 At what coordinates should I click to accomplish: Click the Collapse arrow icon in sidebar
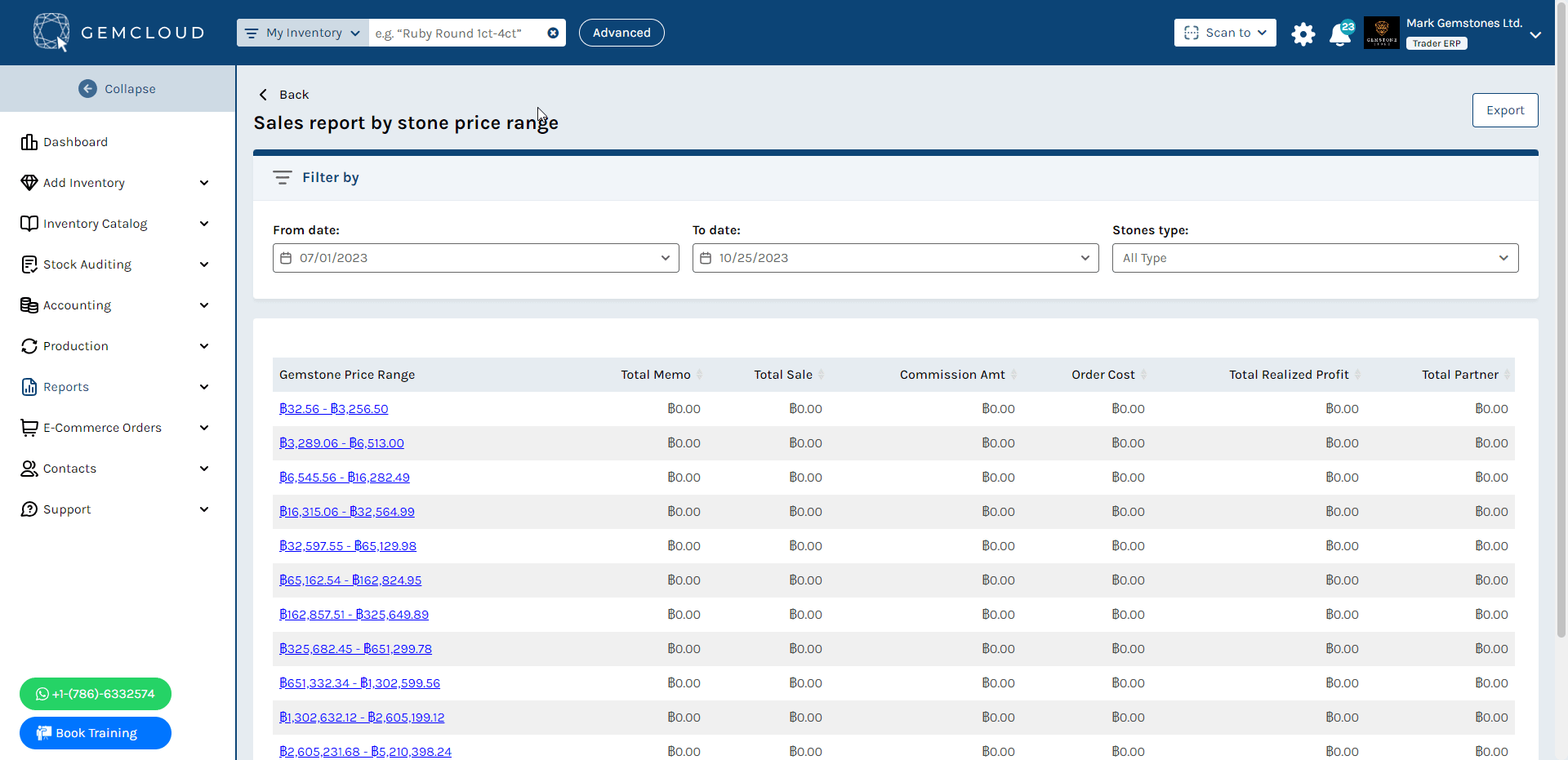click(87, 88)
